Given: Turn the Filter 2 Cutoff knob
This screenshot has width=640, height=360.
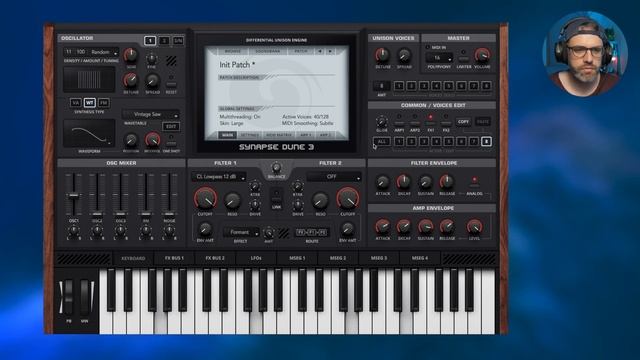Looking at the screenshot, I should (x=348, y=199).
